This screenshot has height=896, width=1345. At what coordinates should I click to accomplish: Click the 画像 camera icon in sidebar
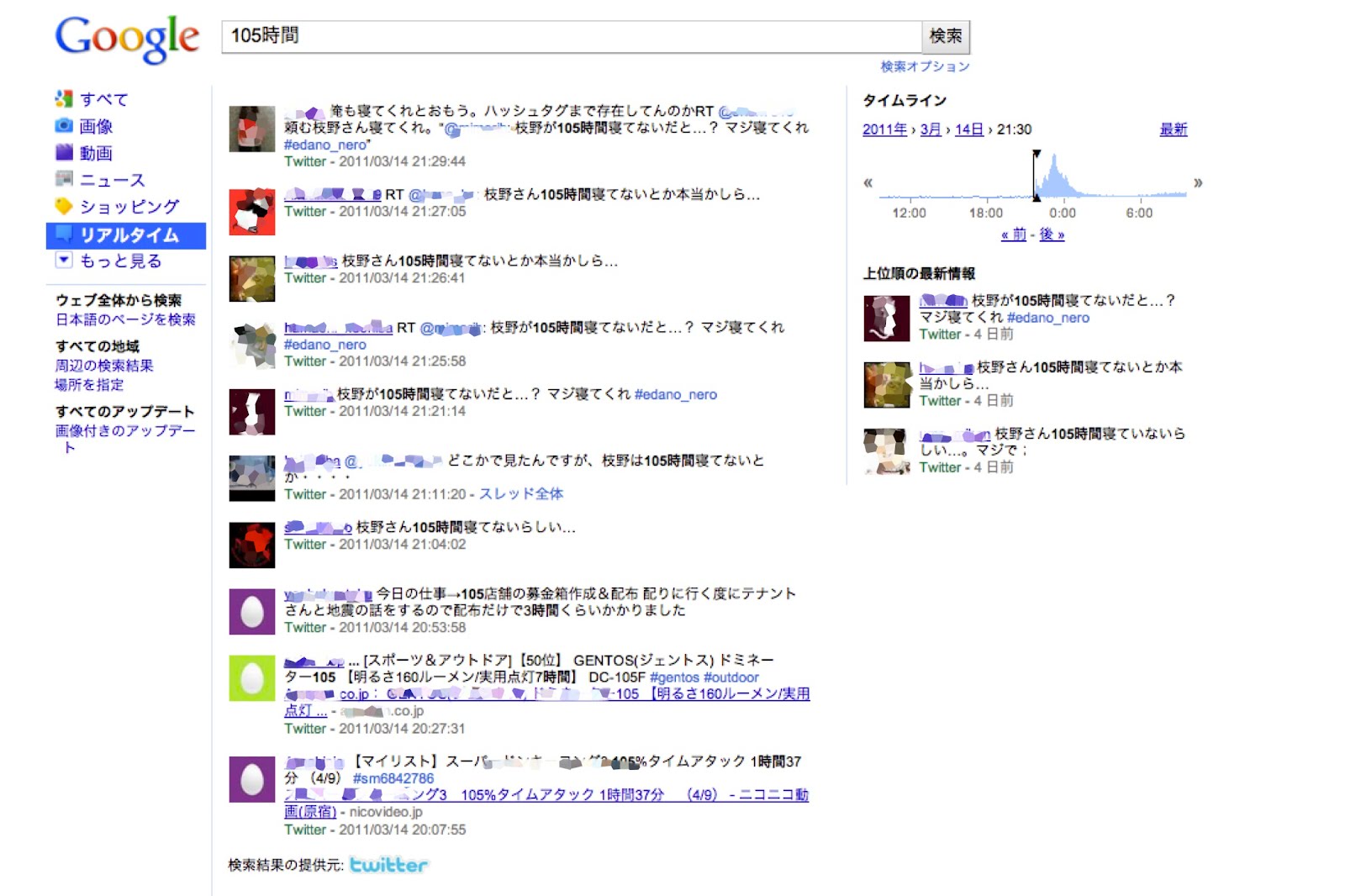(64, 126)
